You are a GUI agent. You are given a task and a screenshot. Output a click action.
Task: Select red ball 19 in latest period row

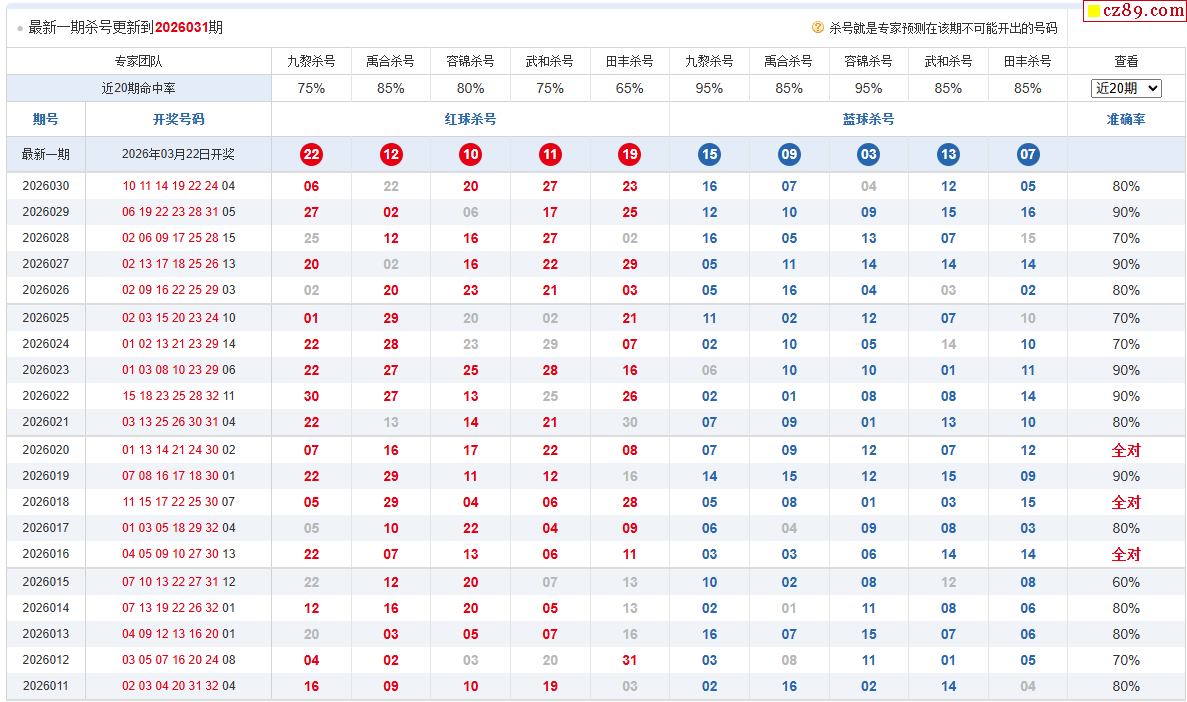(x=629, y=154)
